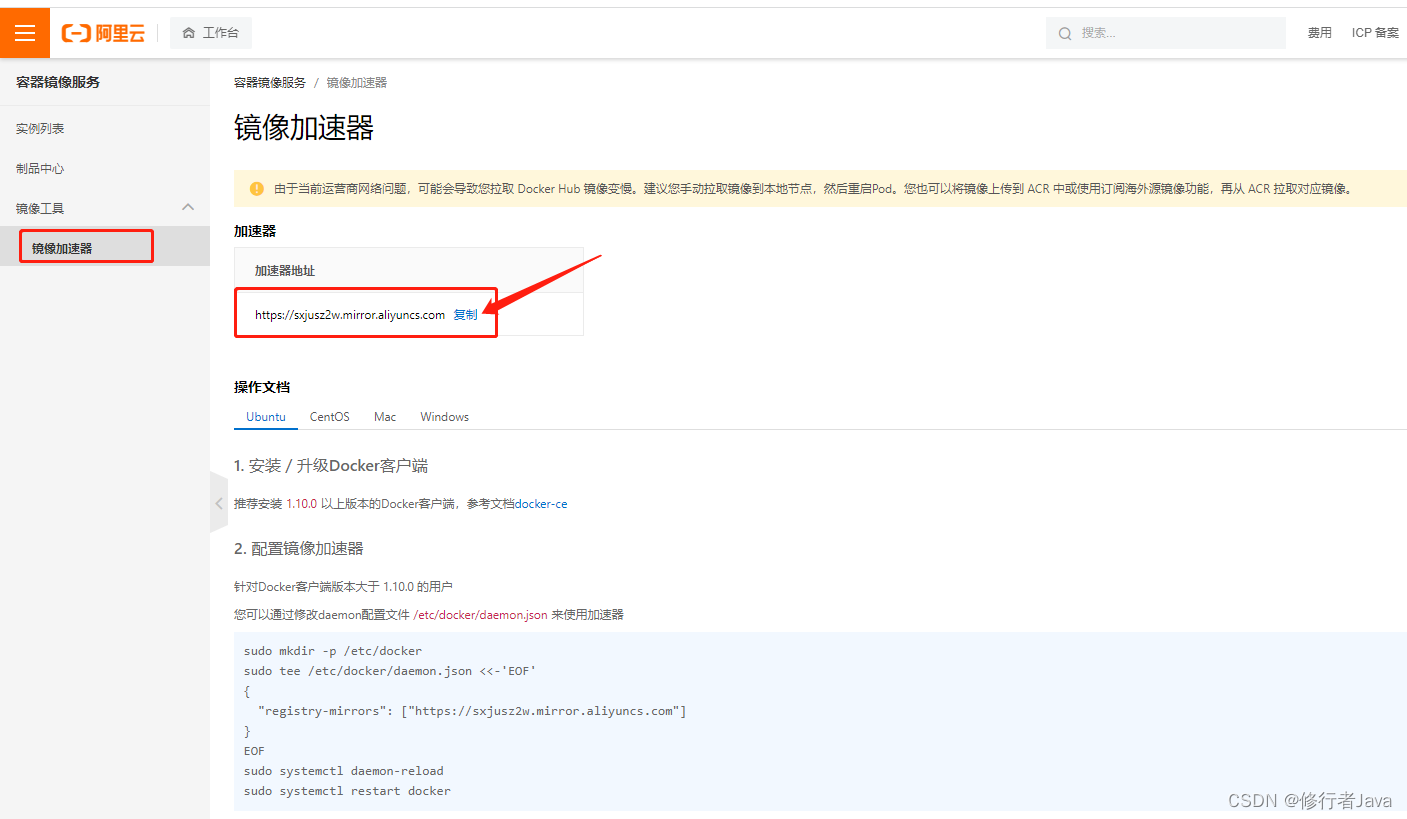Click the 'sudo systemctl restart docker' line
The image size is (1407, 819).
click(347, 791)
